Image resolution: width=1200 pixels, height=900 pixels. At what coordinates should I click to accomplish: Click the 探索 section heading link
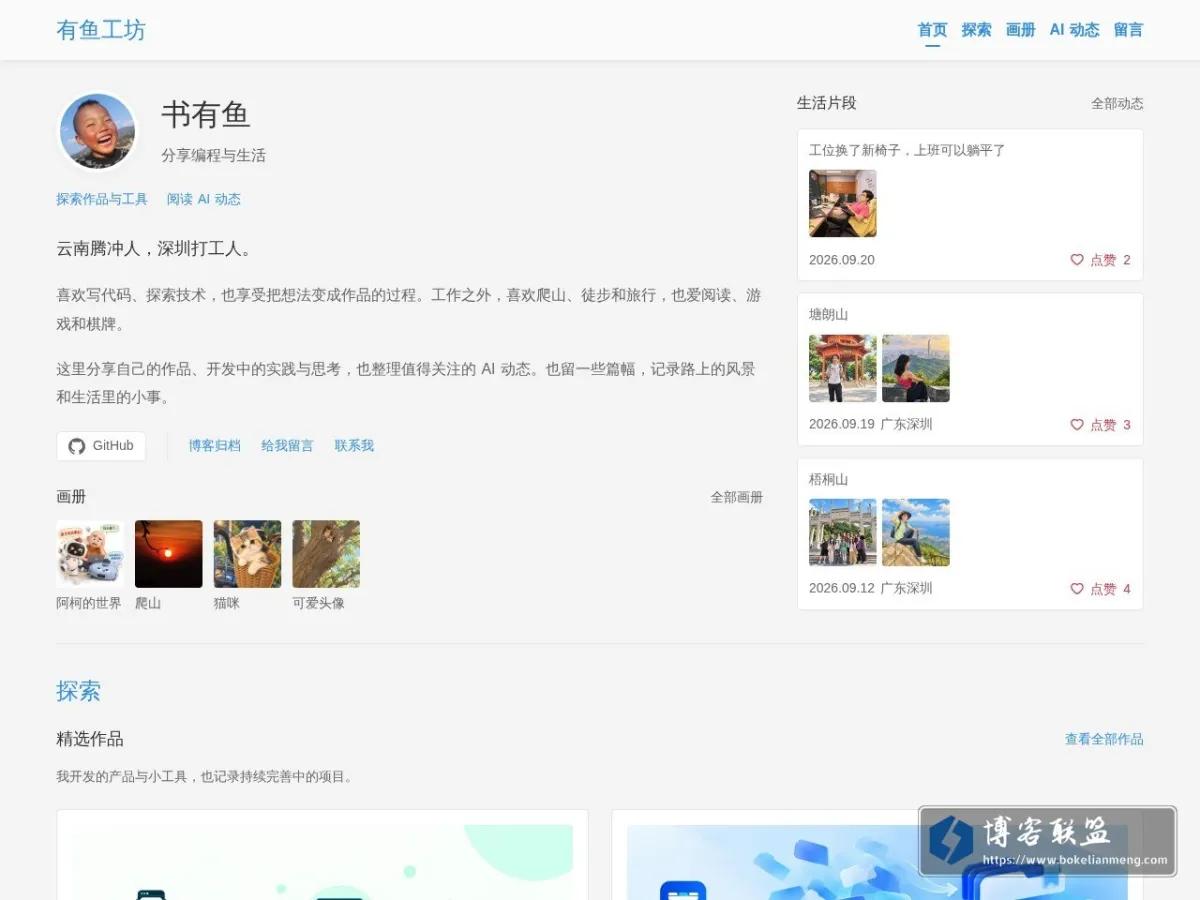coord(78,691)
